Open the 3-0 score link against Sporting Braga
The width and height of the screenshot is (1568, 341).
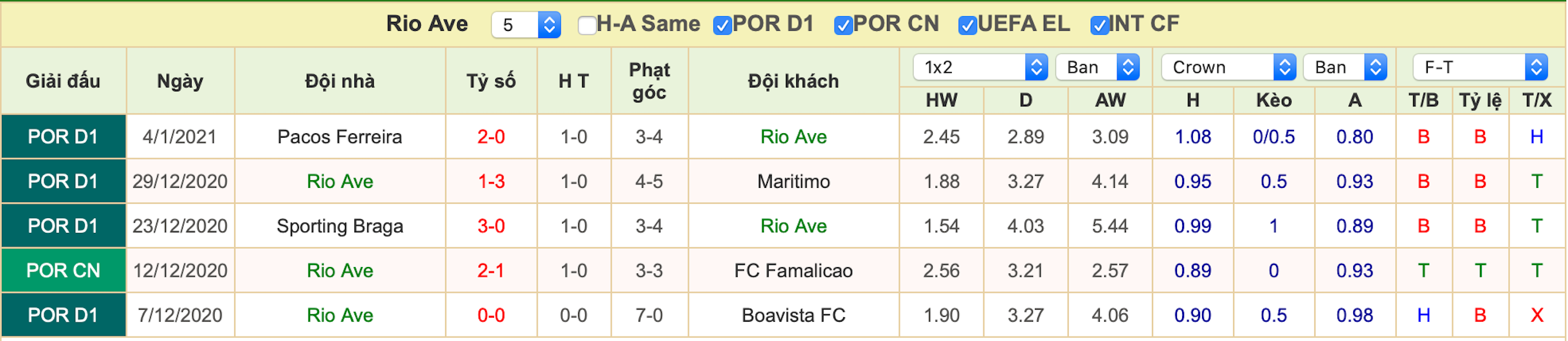click(491, 226)
